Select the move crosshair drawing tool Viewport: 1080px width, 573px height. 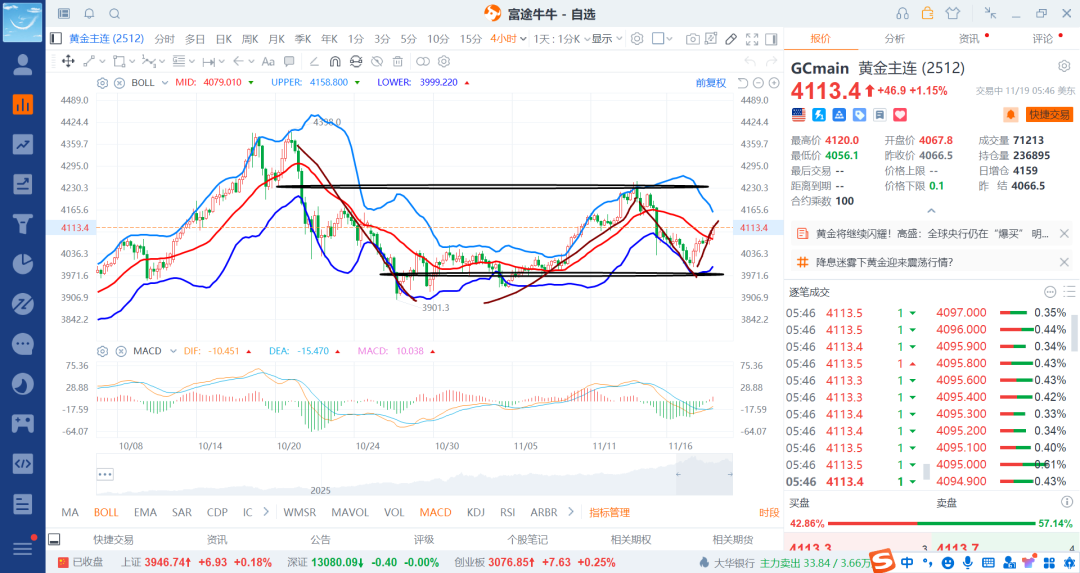click(x=68, y=61)
